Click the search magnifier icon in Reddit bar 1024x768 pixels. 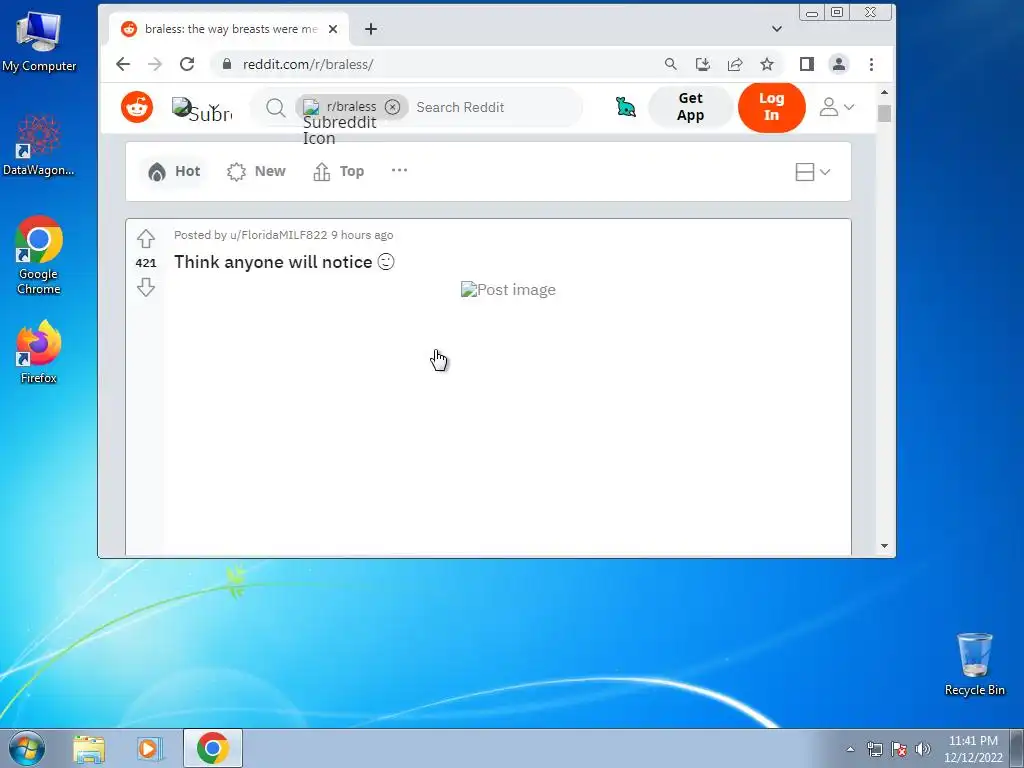[x=276, y=108]
